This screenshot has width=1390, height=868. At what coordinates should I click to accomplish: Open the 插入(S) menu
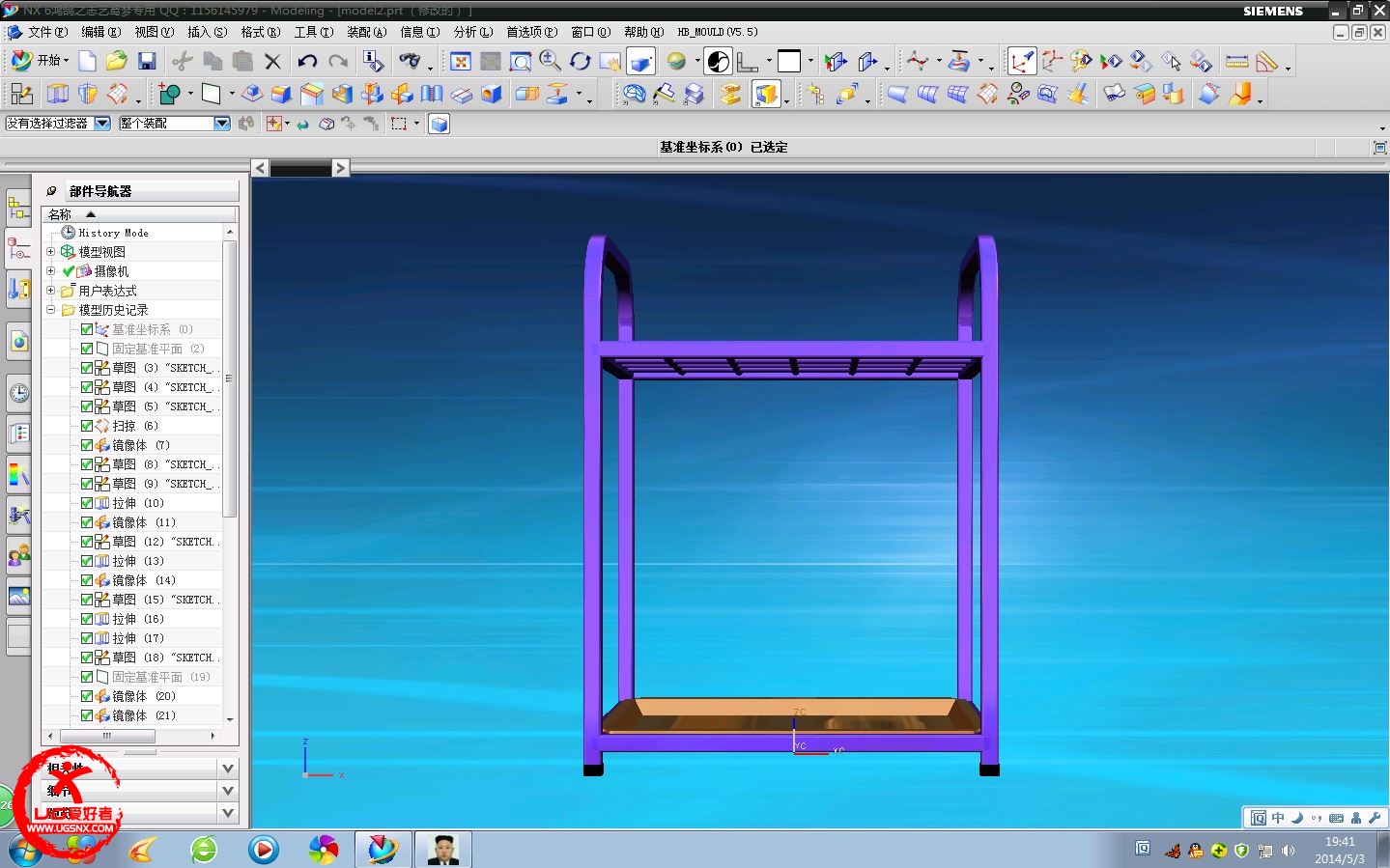(x=207, y=32)
